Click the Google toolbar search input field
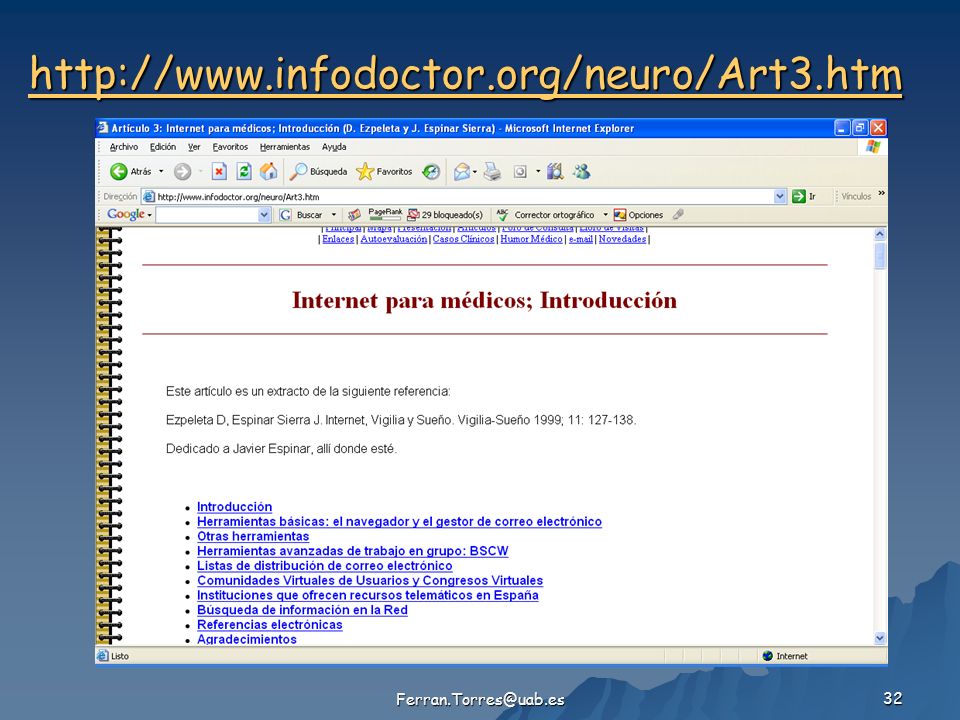The height and width of the screenshot is (720, 960). click(208, 215)
